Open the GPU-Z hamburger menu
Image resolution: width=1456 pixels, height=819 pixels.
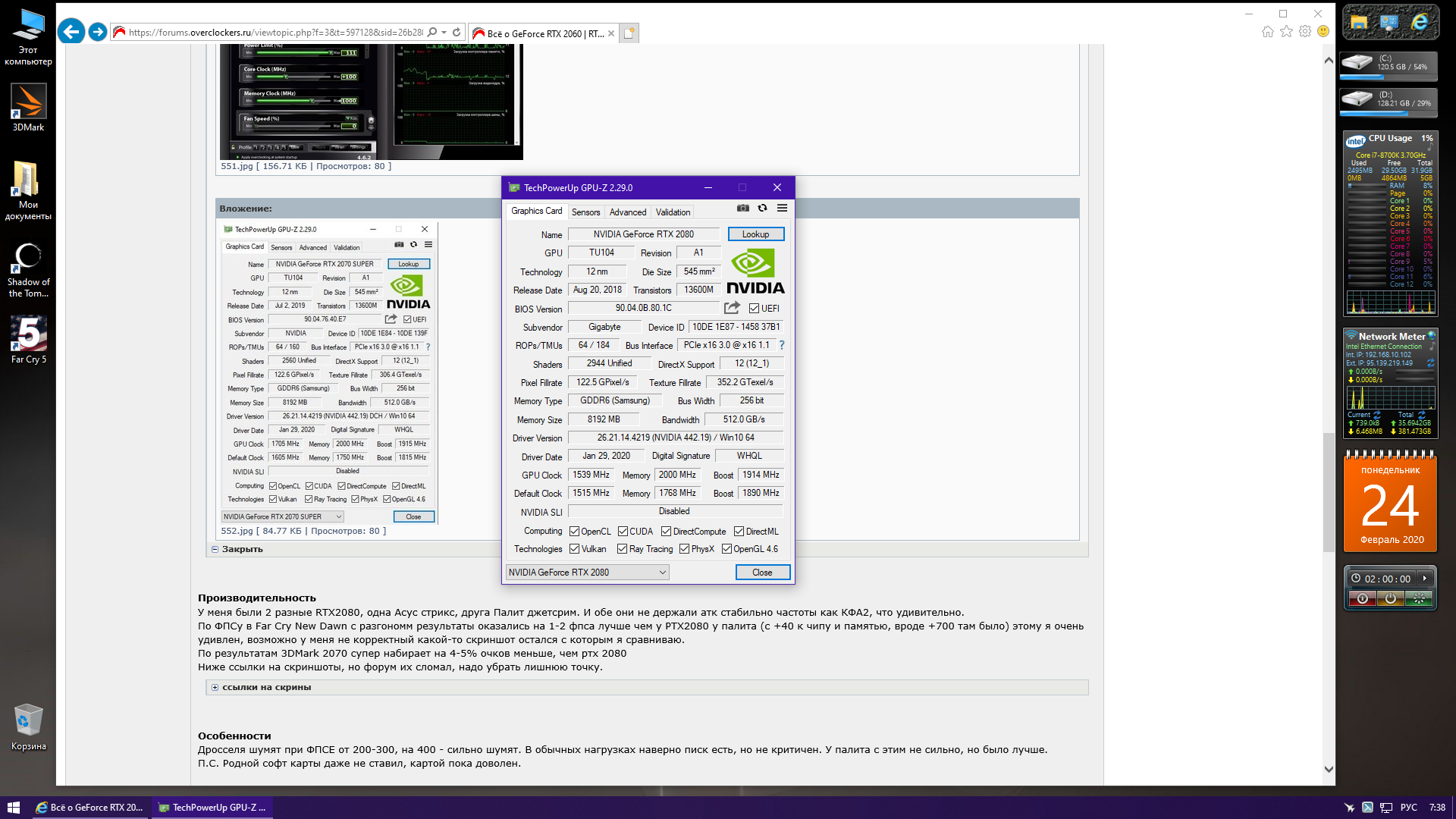(782, 208)
